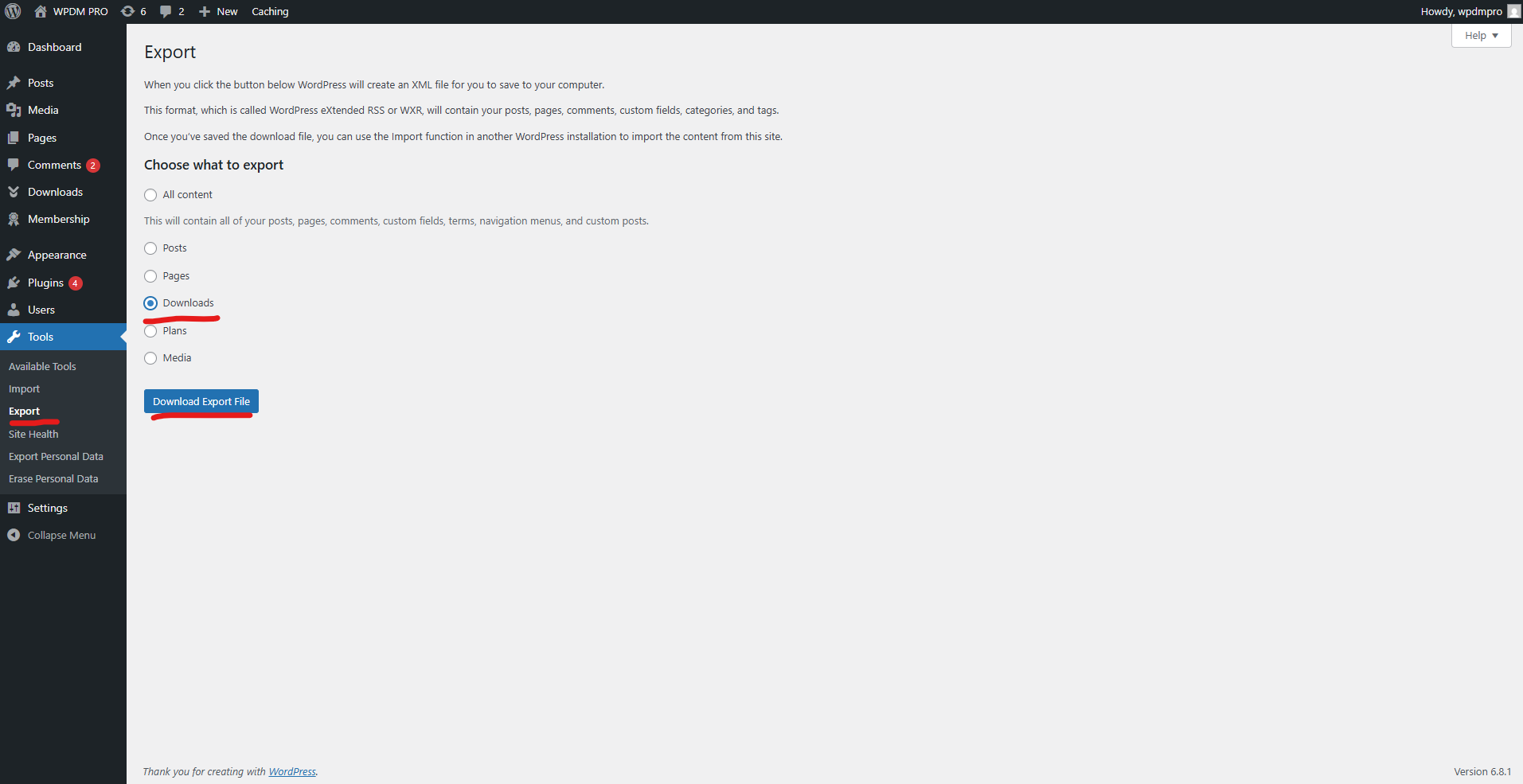1523x784 pixels.
Task: Select the Plans export radio button
Action: tap(150, 331)
